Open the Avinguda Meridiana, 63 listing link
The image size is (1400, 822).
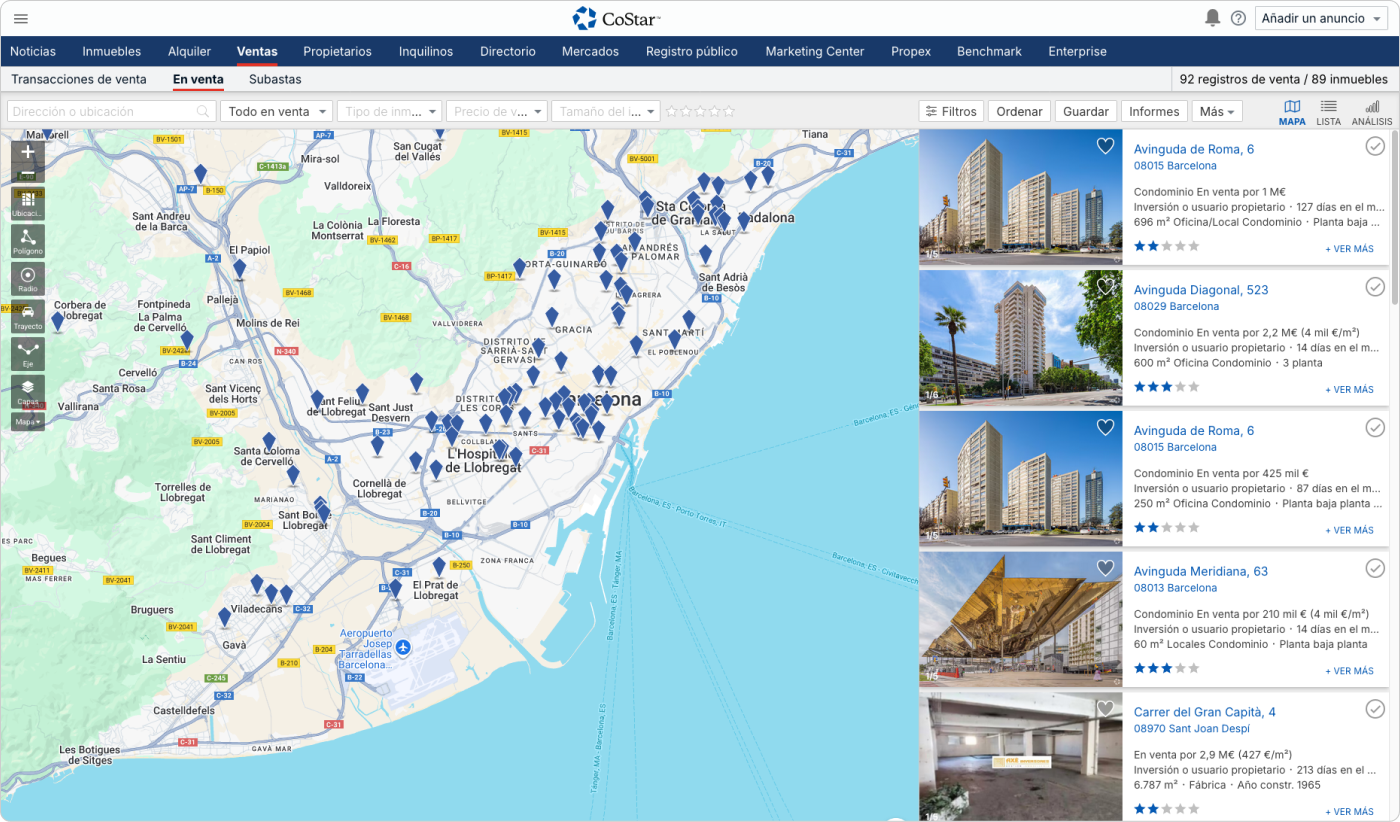tap(1200, 571)
